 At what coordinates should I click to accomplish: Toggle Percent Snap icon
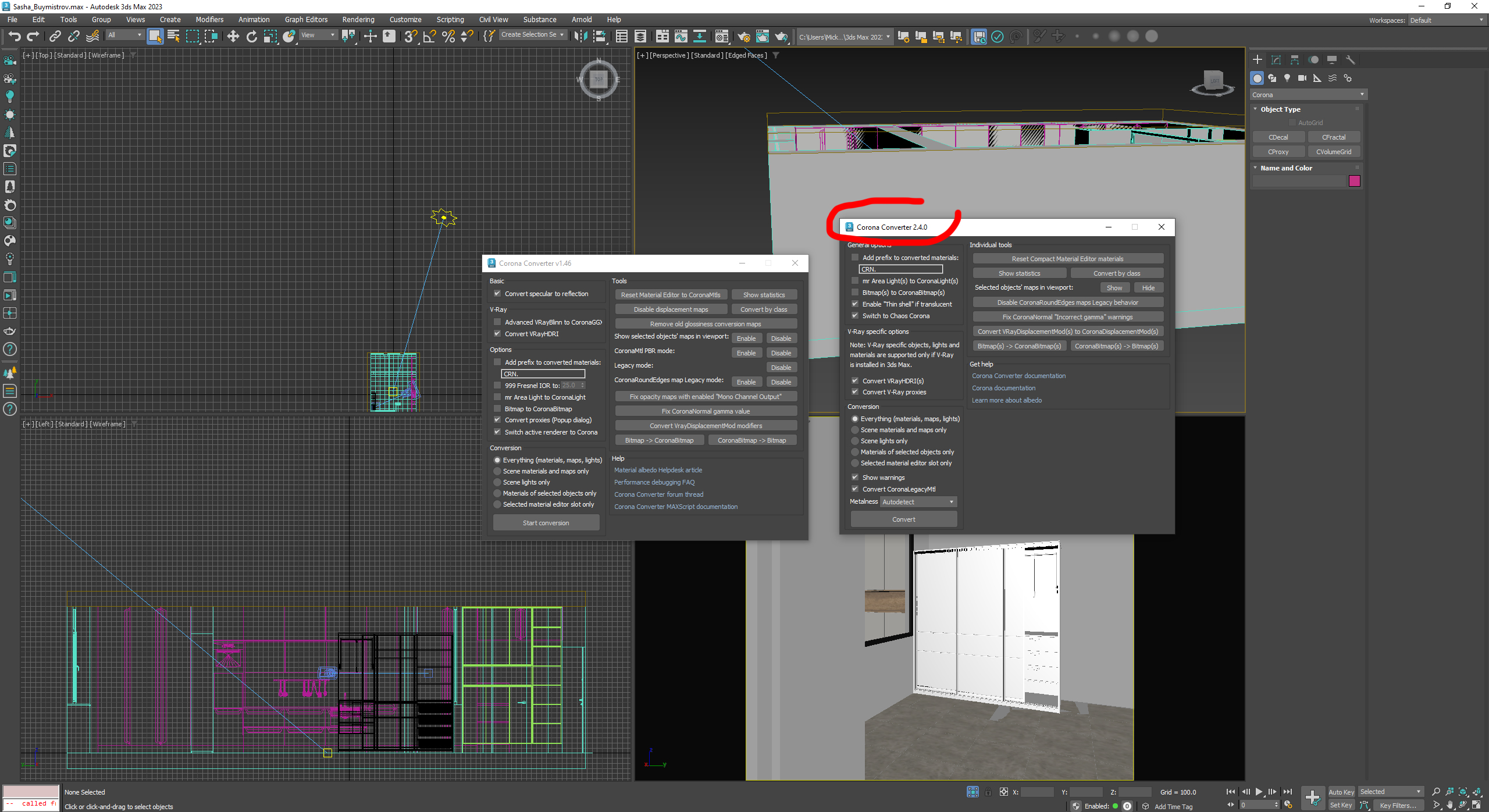pyautogui.click(x=448, y=37)
